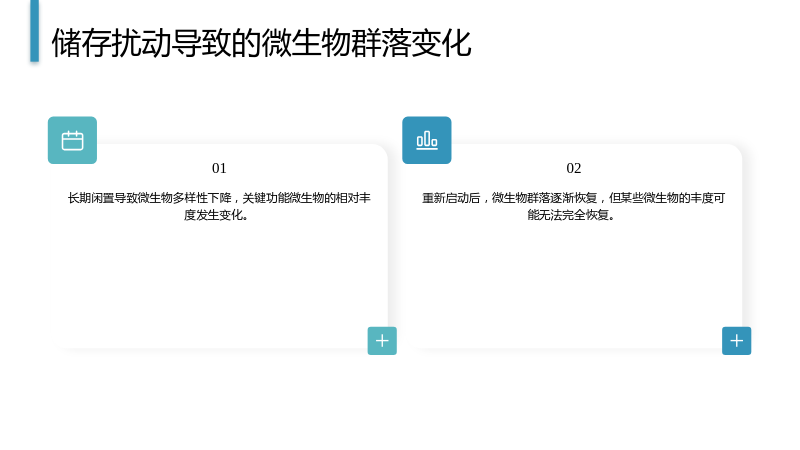This screenshot has height=450, width=800.
Task: Select the slide title 储存扰动导致的微生物群落变化
Action: point(261,43)
